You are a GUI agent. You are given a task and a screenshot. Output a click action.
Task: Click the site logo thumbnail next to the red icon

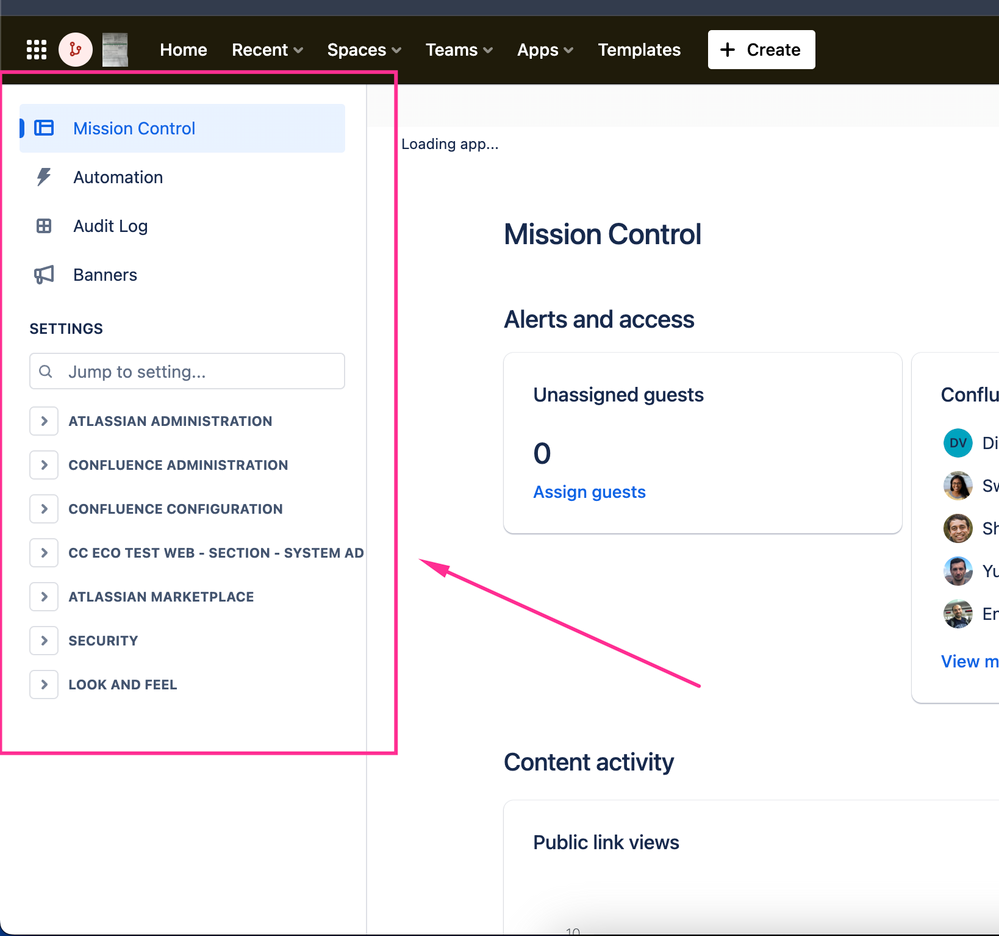click(115, 50)
